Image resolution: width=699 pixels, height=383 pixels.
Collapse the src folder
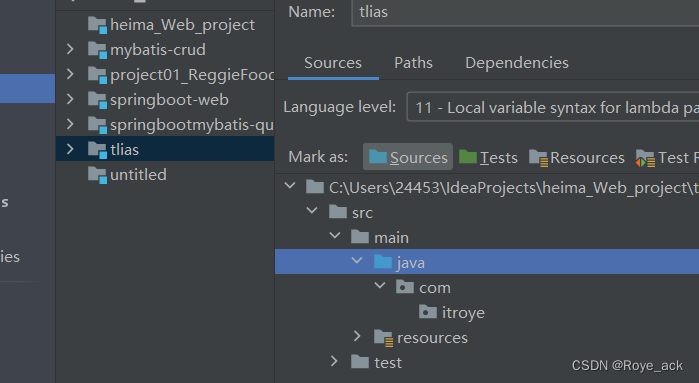(x=312, y=210)
